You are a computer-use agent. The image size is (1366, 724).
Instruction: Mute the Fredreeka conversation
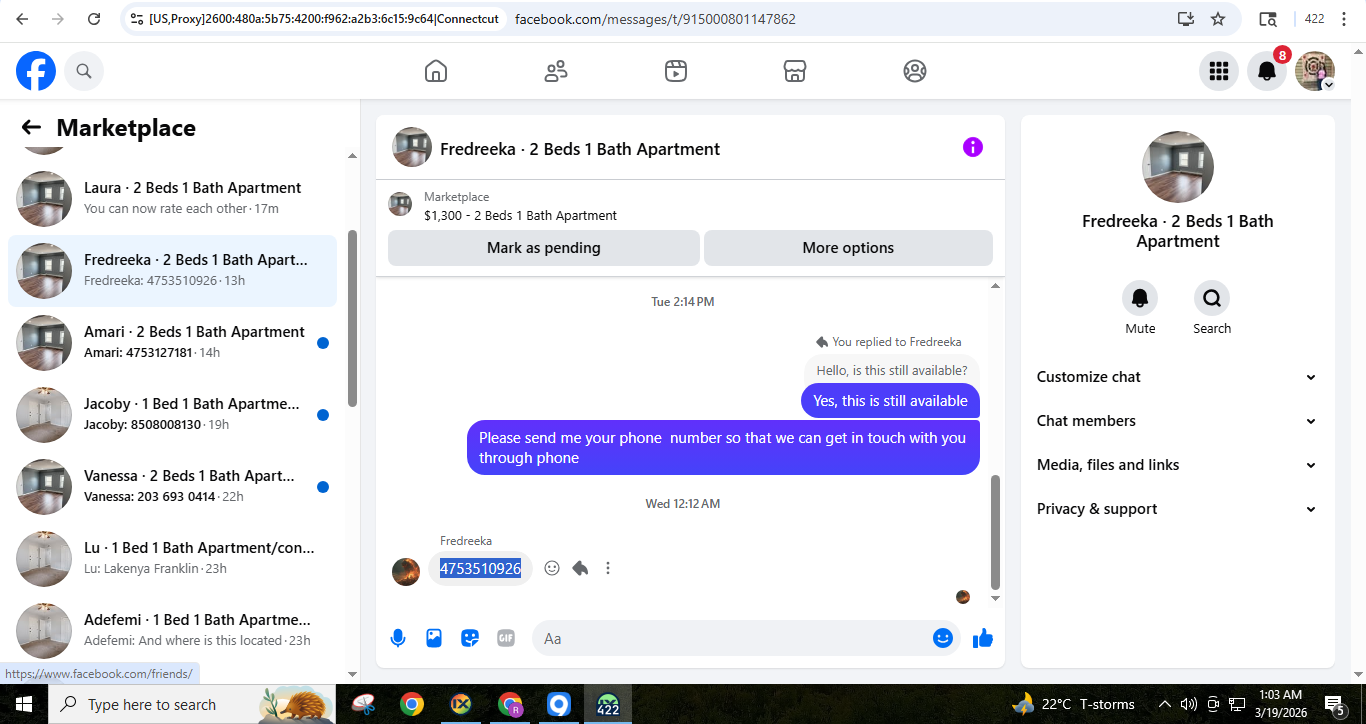point(1140,298)
